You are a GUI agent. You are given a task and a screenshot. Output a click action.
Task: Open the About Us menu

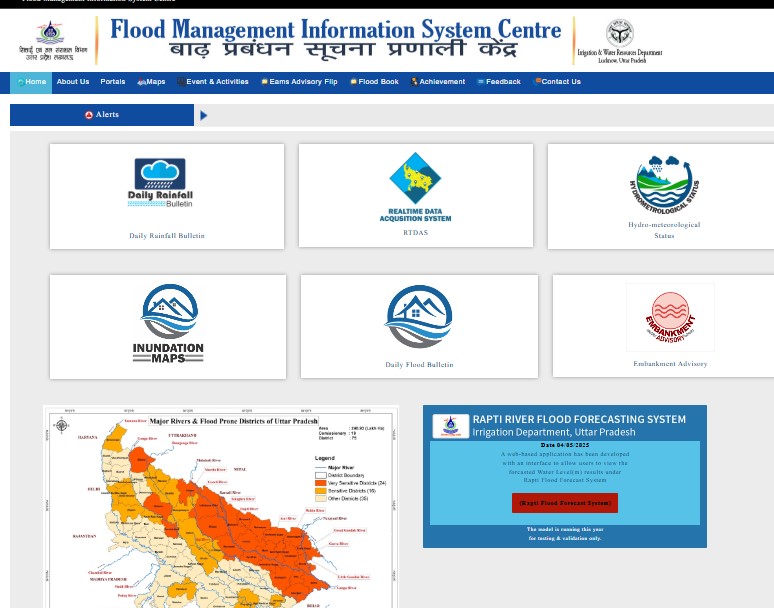click(73, 82)
